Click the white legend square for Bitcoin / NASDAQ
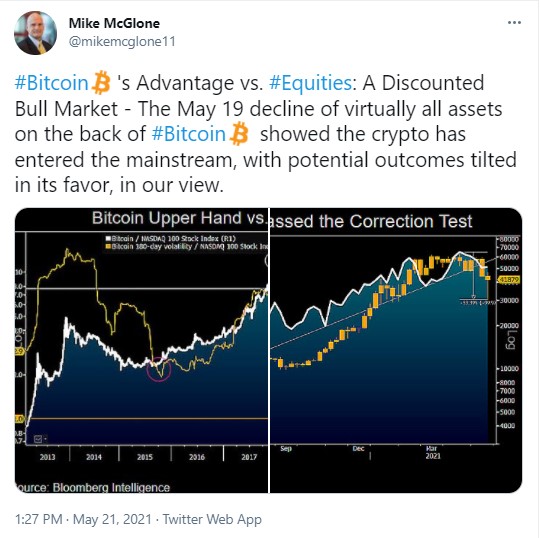 click(x=108, y=238)
